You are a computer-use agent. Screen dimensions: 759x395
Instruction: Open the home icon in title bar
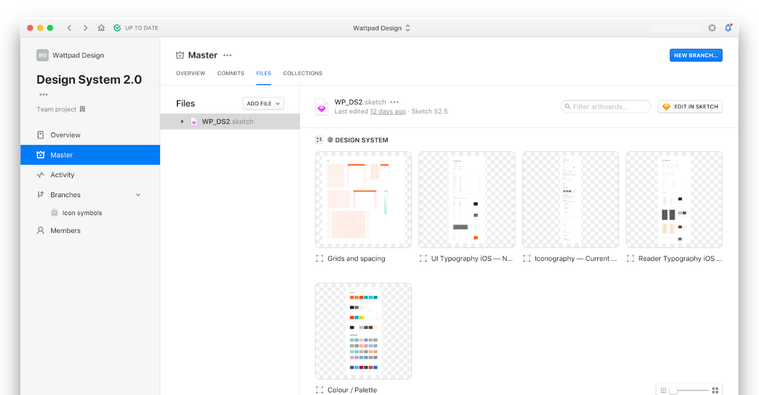click(x=101, y=28)
